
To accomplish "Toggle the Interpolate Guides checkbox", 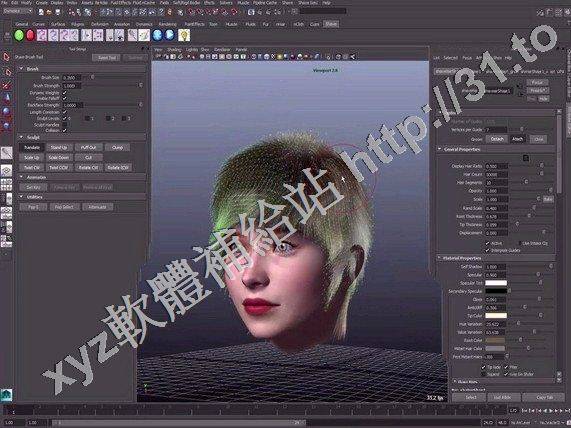I will tap(488, 250).
